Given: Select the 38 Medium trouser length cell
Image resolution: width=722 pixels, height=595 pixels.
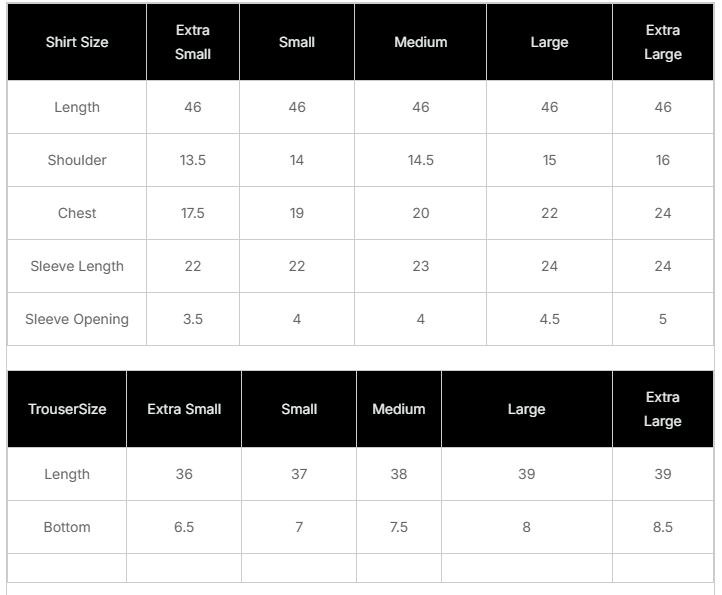Looking at the screenshot, I should (399, 474).
